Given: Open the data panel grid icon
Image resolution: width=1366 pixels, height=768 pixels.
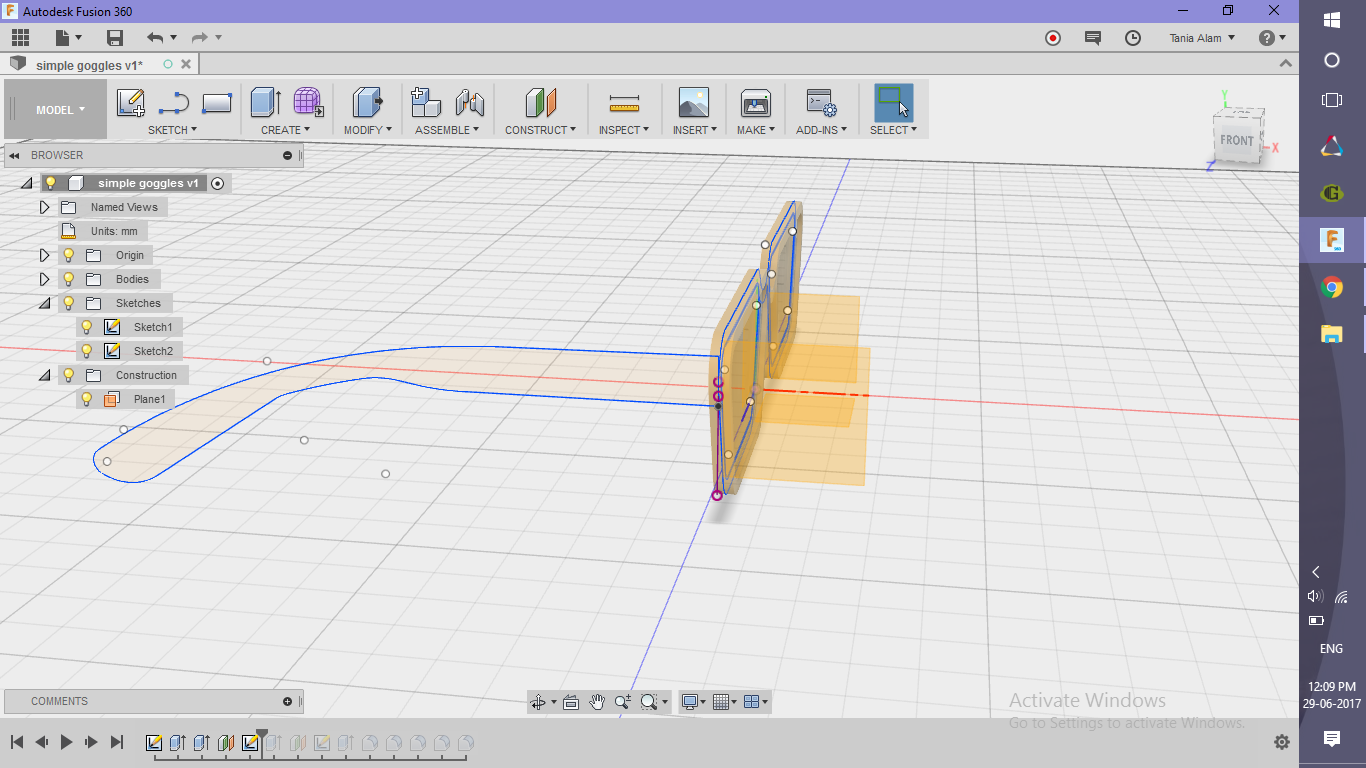Looking at the screenshot, I should click(20, 38).
